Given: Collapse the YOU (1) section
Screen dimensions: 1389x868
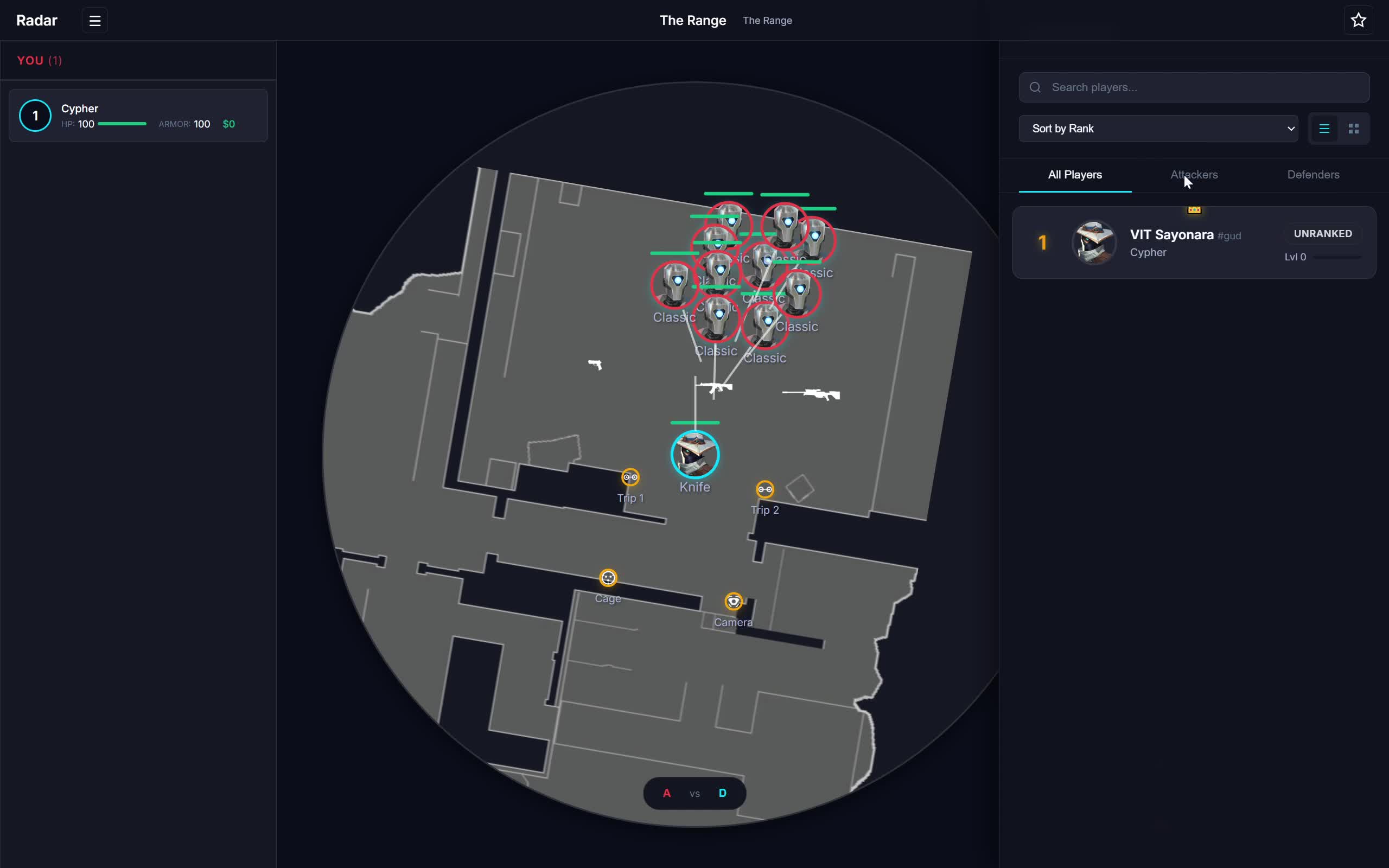Looking at the screenshot, I should (x=40, y=60).
